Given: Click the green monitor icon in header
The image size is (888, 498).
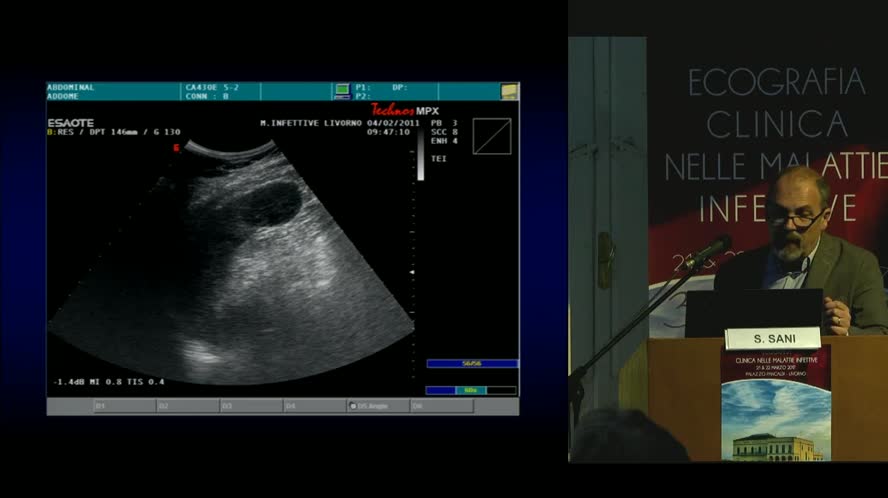Looking at the screenshot, I should pyautogui.click(x=342, y=90).
